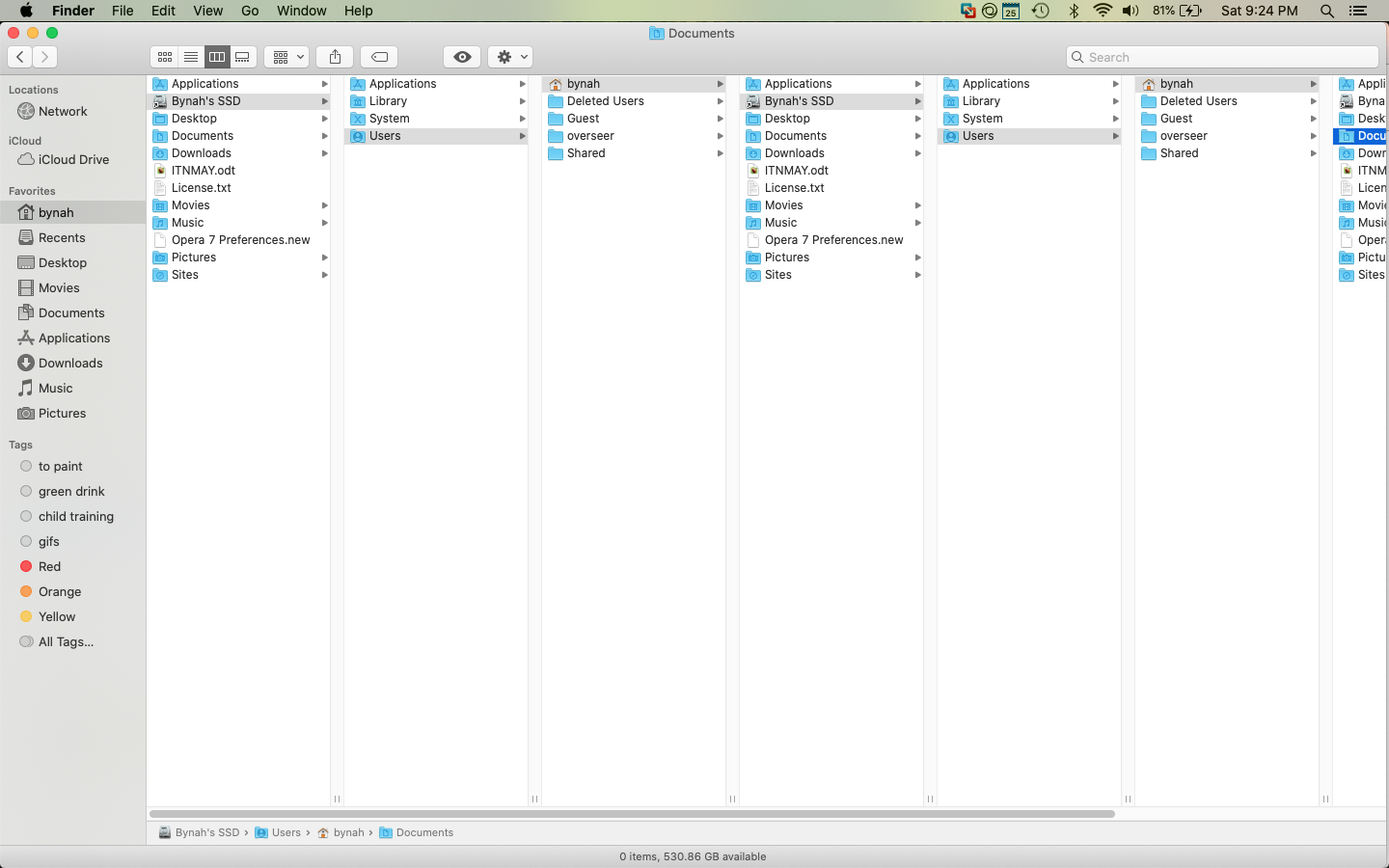Select the Red tag in sidebar
The height and width of the screenshot is (868, 1389).
tap(46, 566)
